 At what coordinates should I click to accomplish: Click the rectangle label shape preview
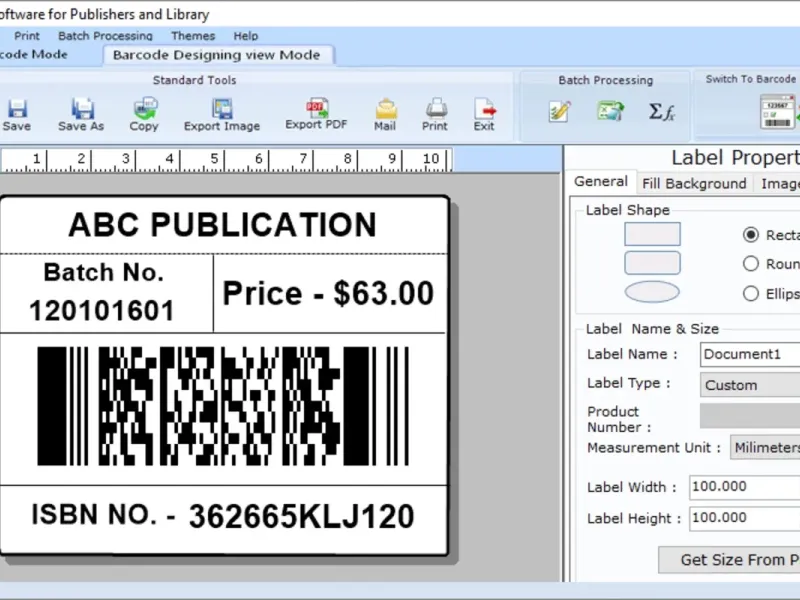point(653,234)
